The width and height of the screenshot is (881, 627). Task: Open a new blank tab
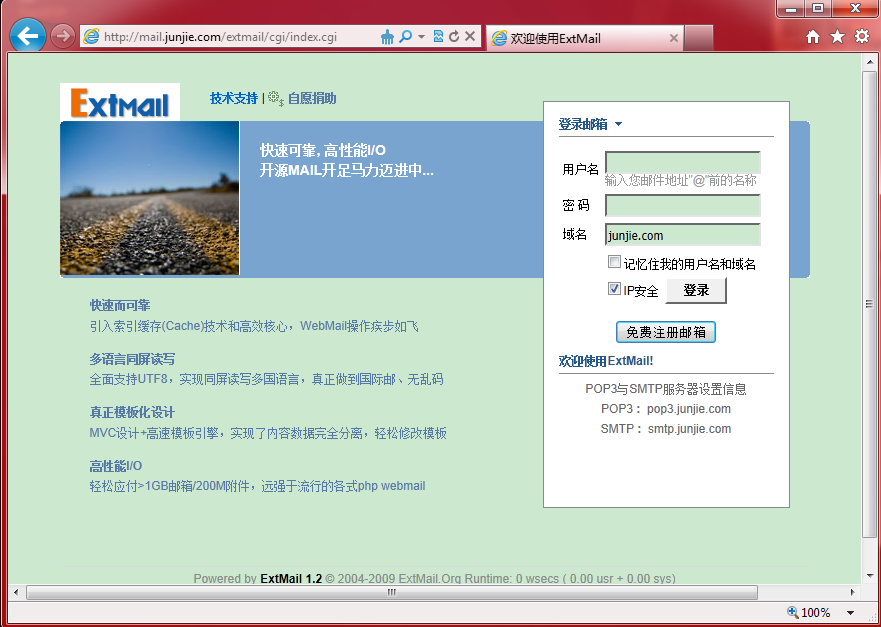tap(699, 38)
